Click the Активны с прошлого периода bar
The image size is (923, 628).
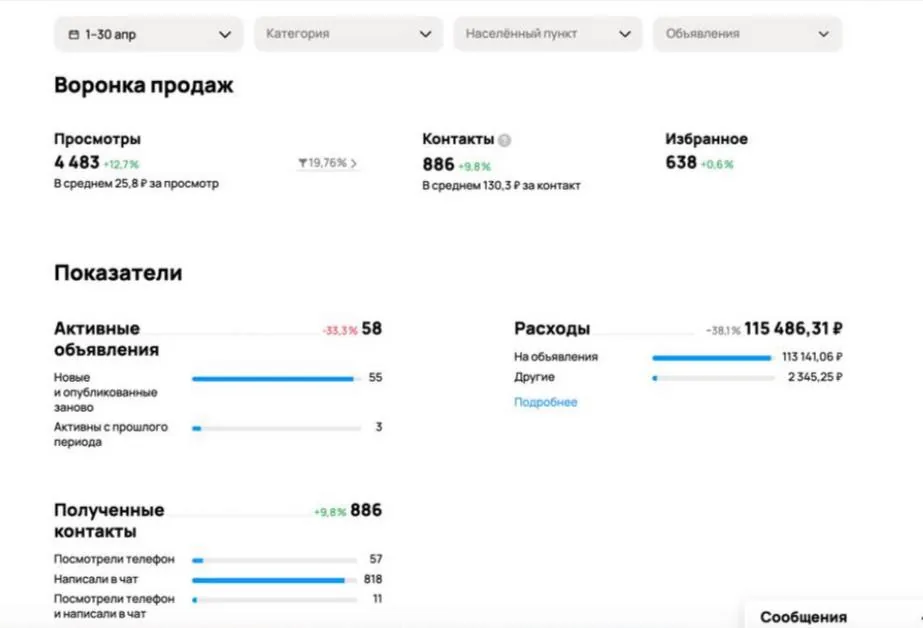point(275,428)
